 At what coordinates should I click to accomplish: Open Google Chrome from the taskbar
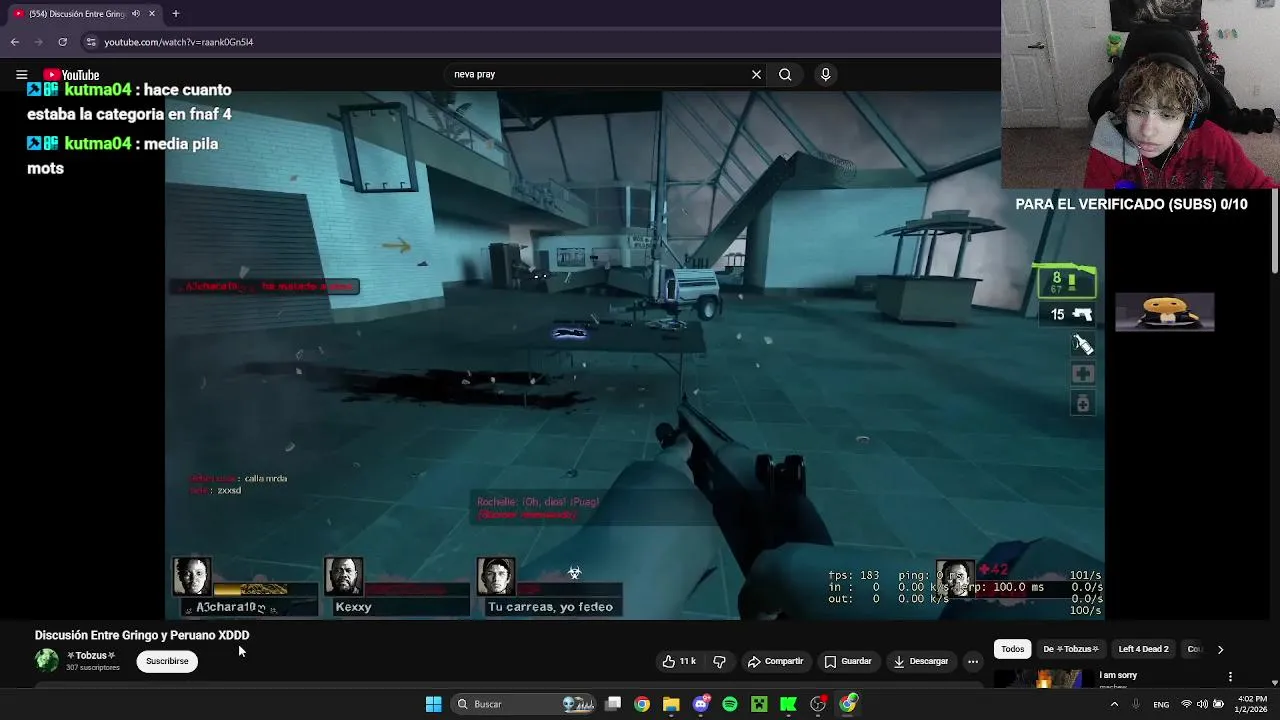pos(642,704)
